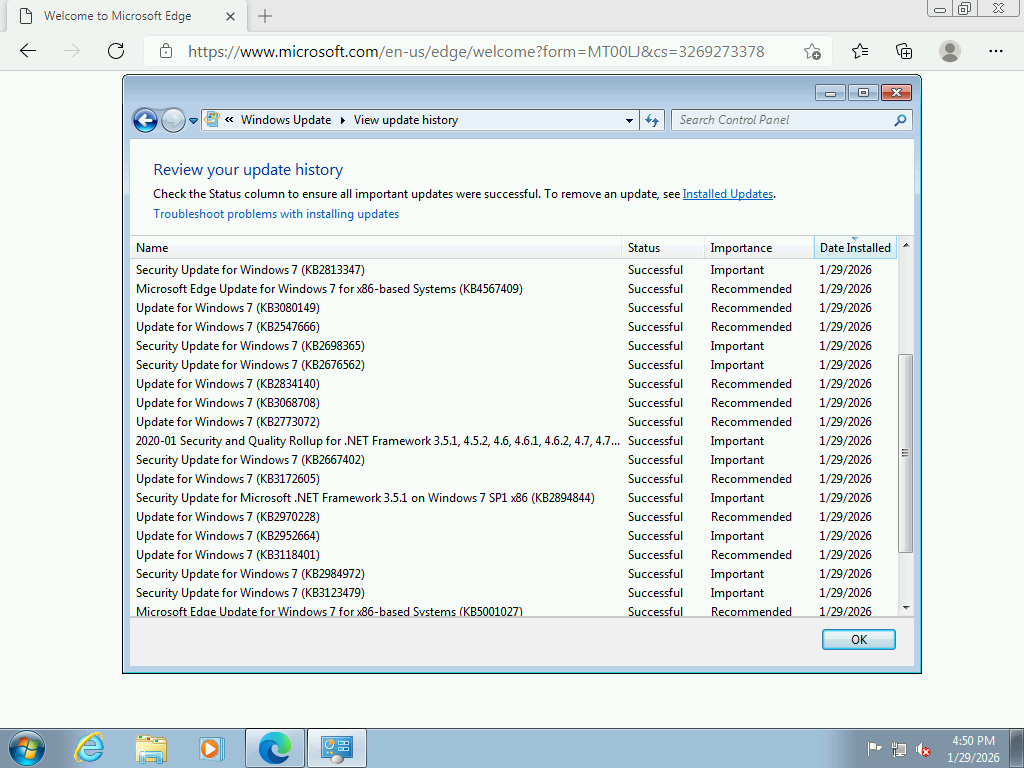Click the muted volume tray icon

(x=923, y=749)
